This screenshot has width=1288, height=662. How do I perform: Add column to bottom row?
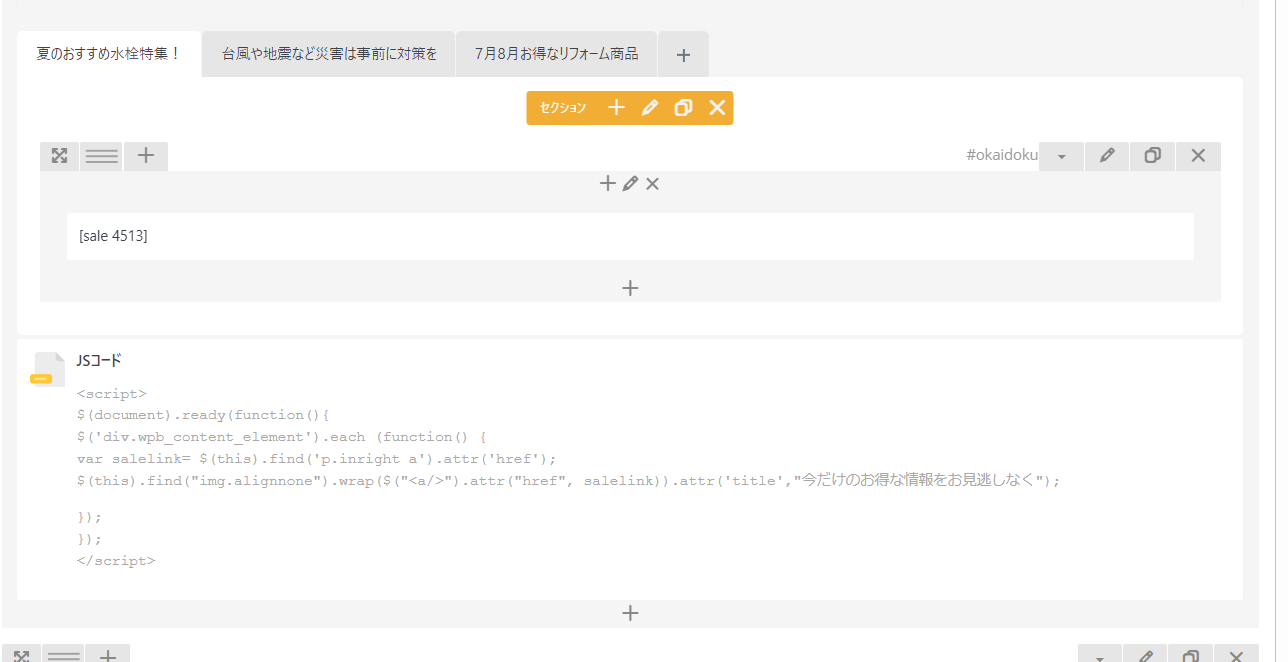(108, 654)
